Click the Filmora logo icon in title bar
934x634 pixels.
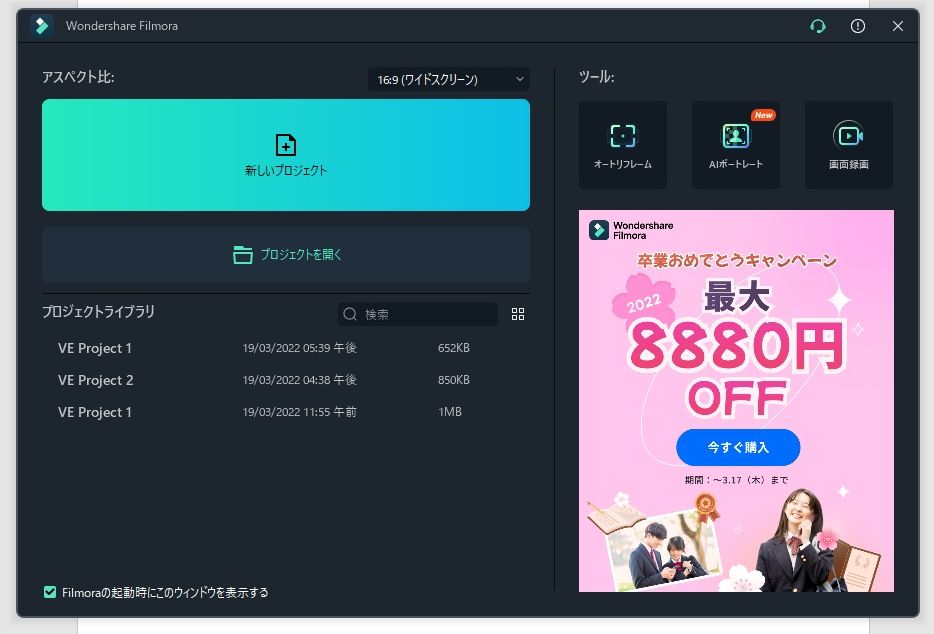click(x=42, y=26)
